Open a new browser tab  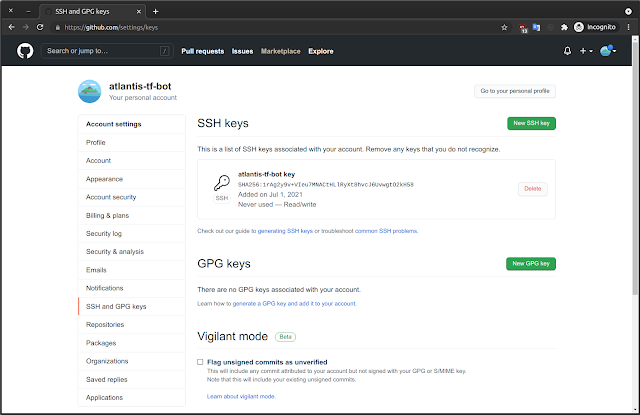156,11
